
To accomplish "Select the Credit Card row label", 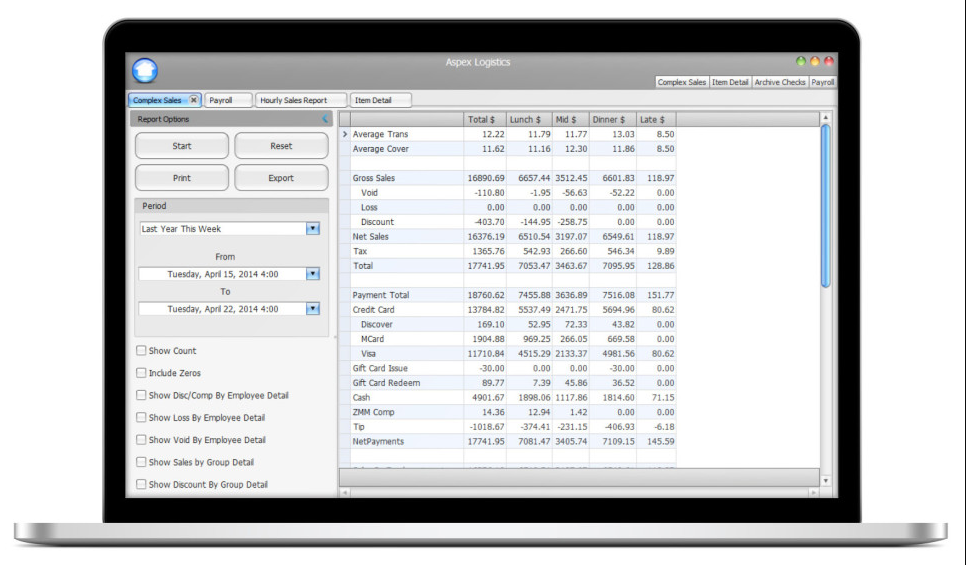I will coord(373,310).
